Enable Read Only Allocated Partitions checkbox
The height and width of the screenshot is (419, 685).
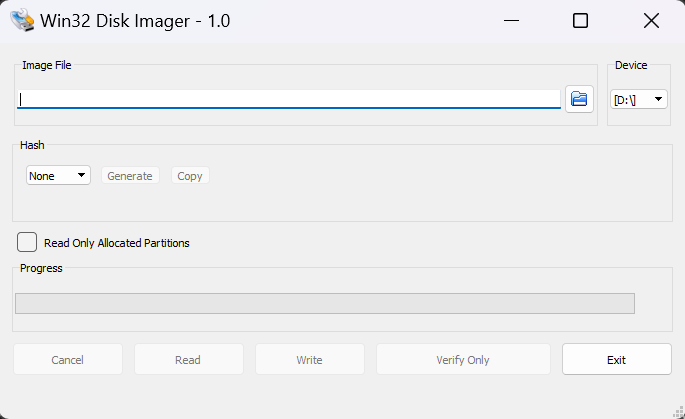tap(27, 242)
